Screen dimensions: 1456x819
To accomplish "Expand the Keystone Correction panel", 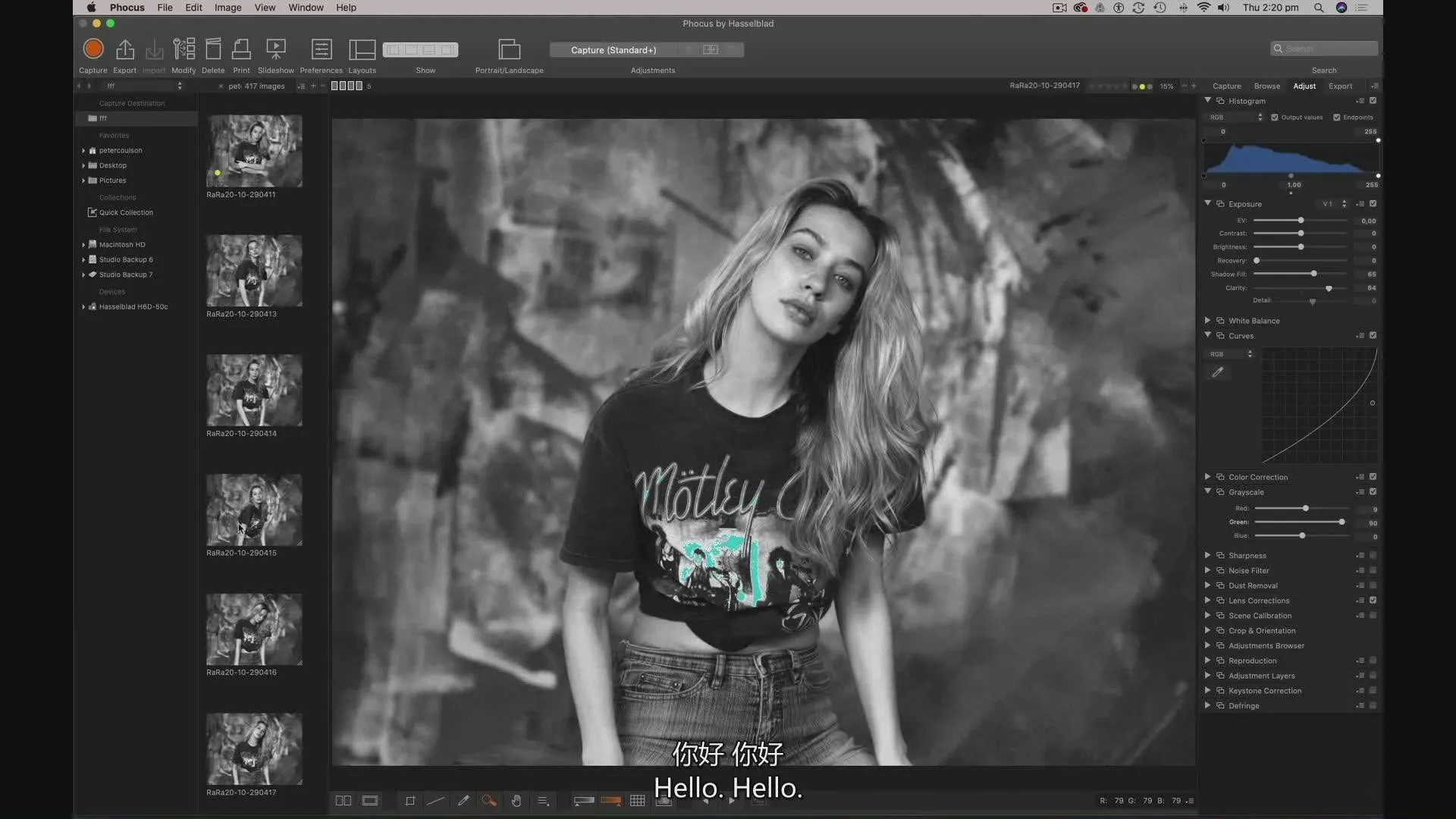I will pos(1207,691).
